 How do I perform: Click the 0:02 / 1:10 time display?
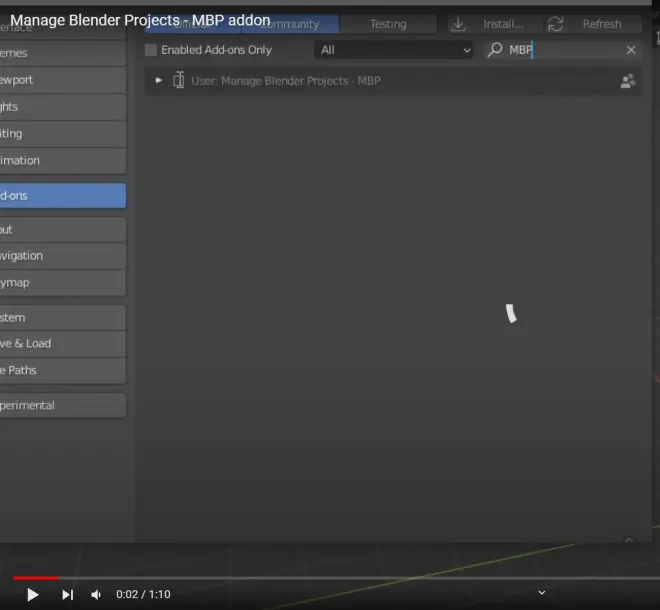(x=143, y=594)
